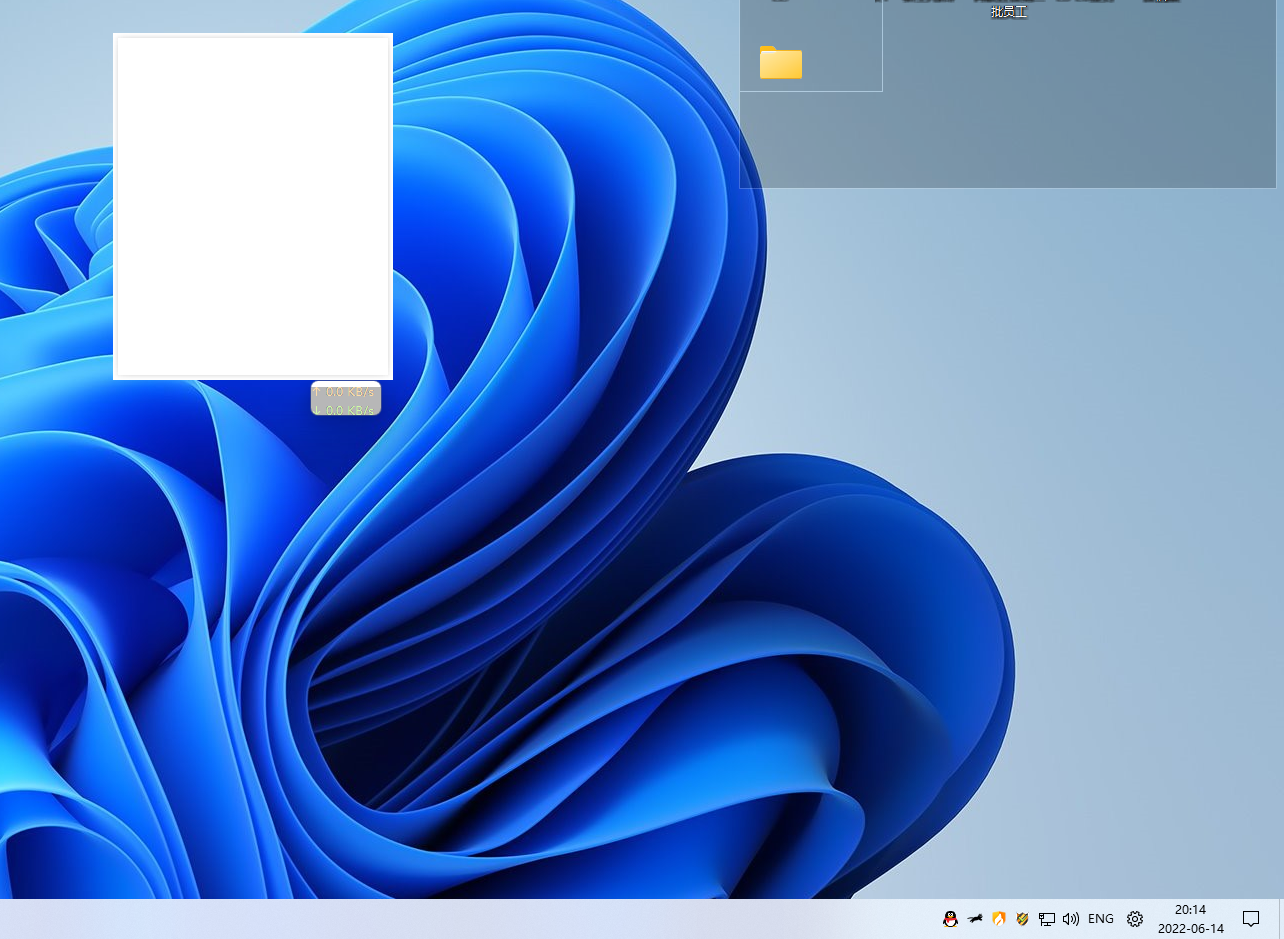Click the volume speaker icon
Viewport: 1284px width, 939px height.
[1071, 918]
